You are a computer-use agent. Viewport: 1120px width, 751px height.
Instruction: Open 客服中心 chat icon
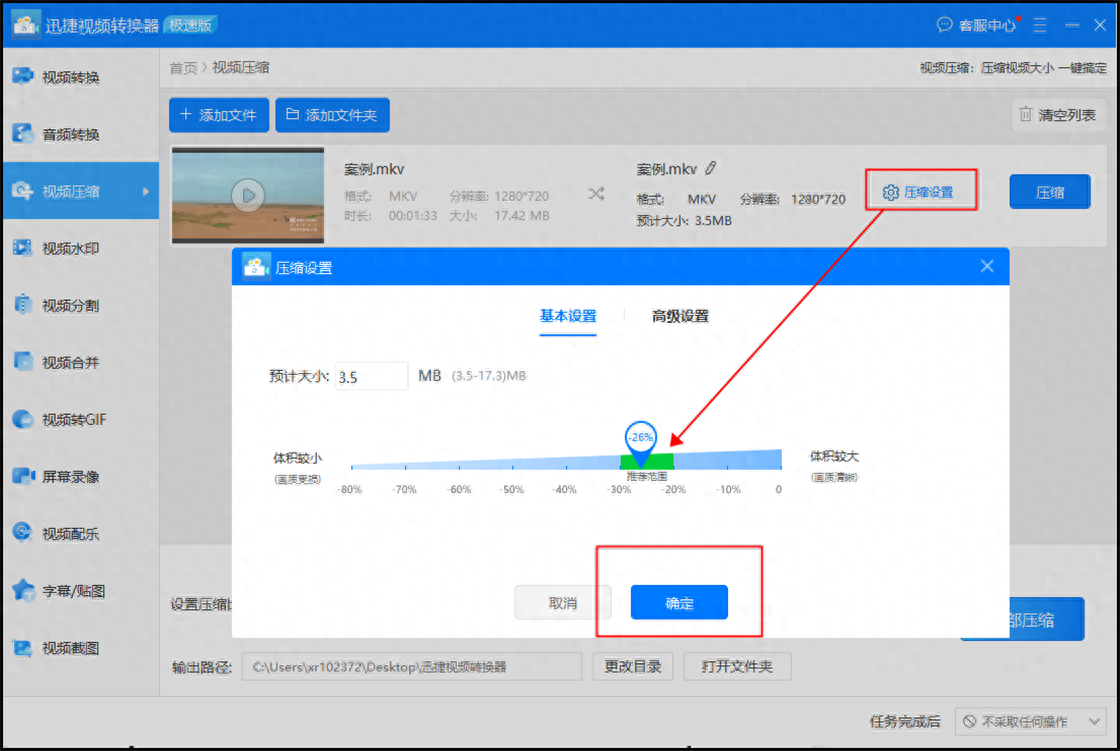[944, 25]
